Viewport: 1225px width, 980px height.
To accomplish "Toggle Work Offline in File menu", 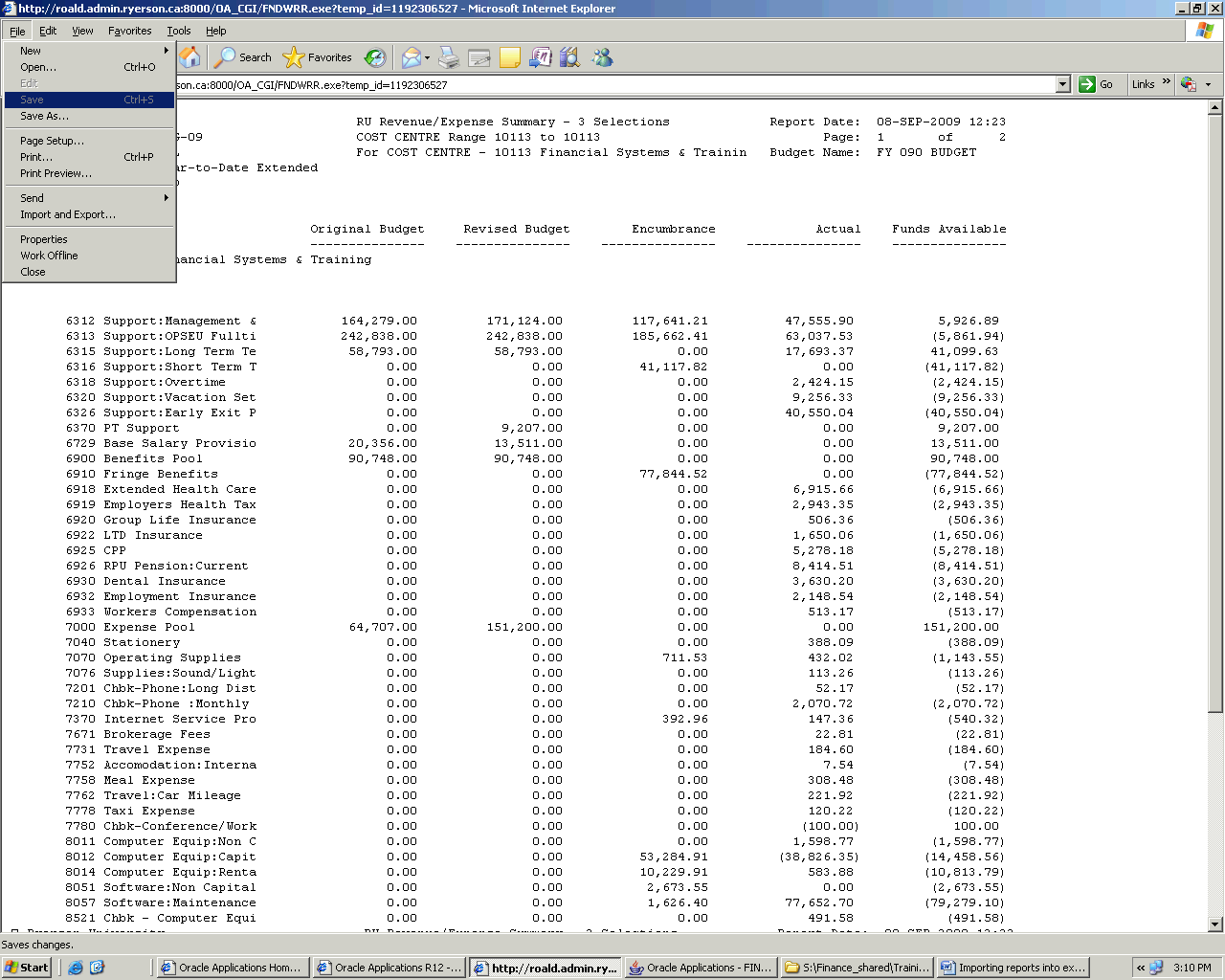I will coord(49,256).
